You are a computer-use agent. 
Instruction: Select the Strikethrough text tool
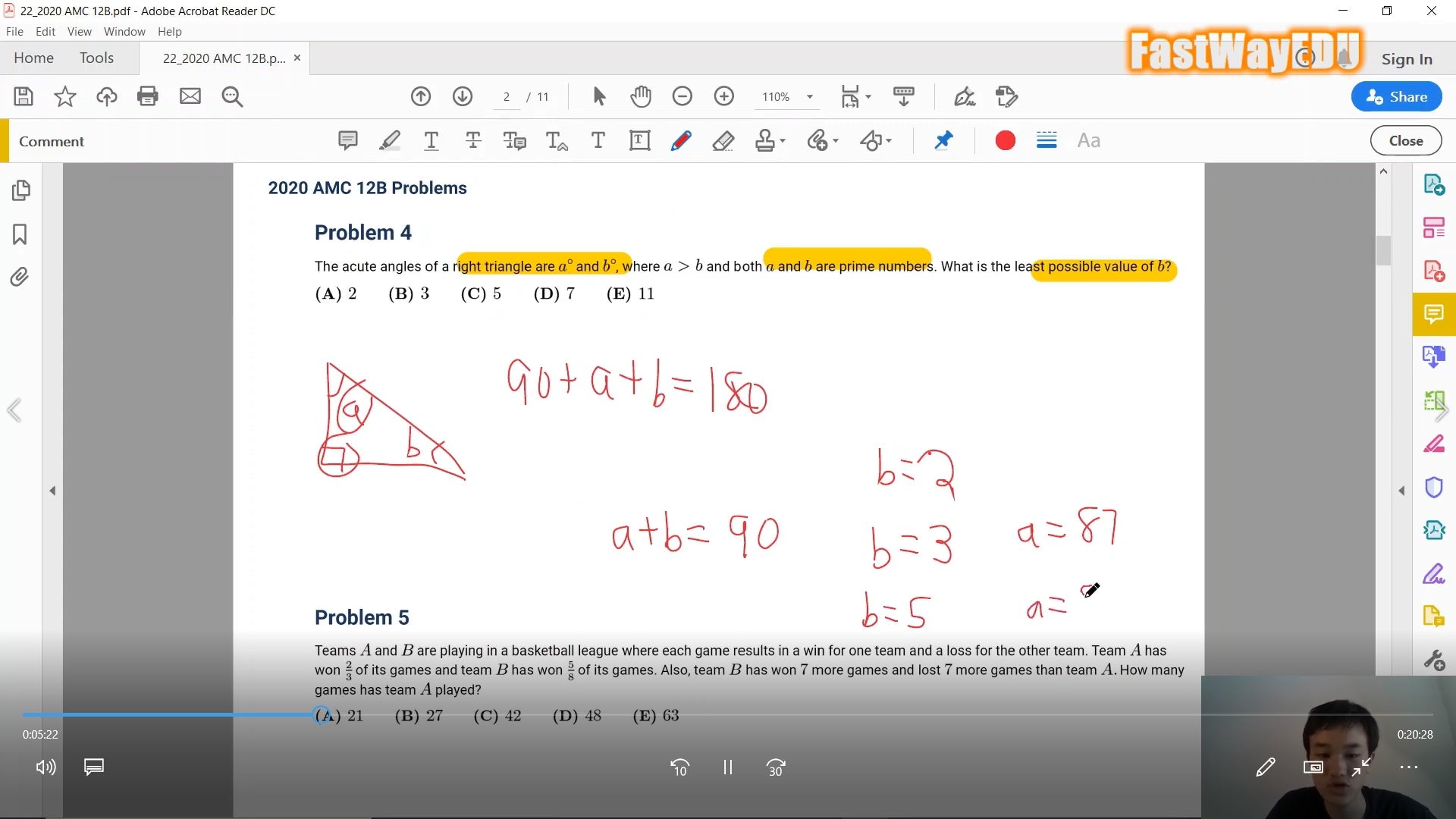point(473,140)
